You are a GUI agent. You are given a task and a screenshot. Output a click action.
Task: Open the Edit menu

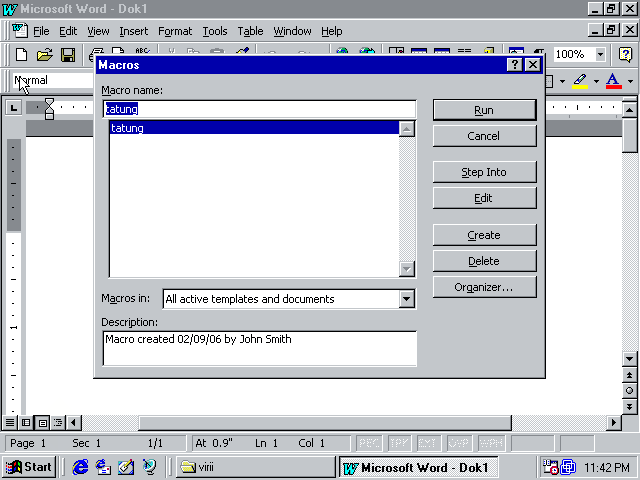[x=68, y=31]
